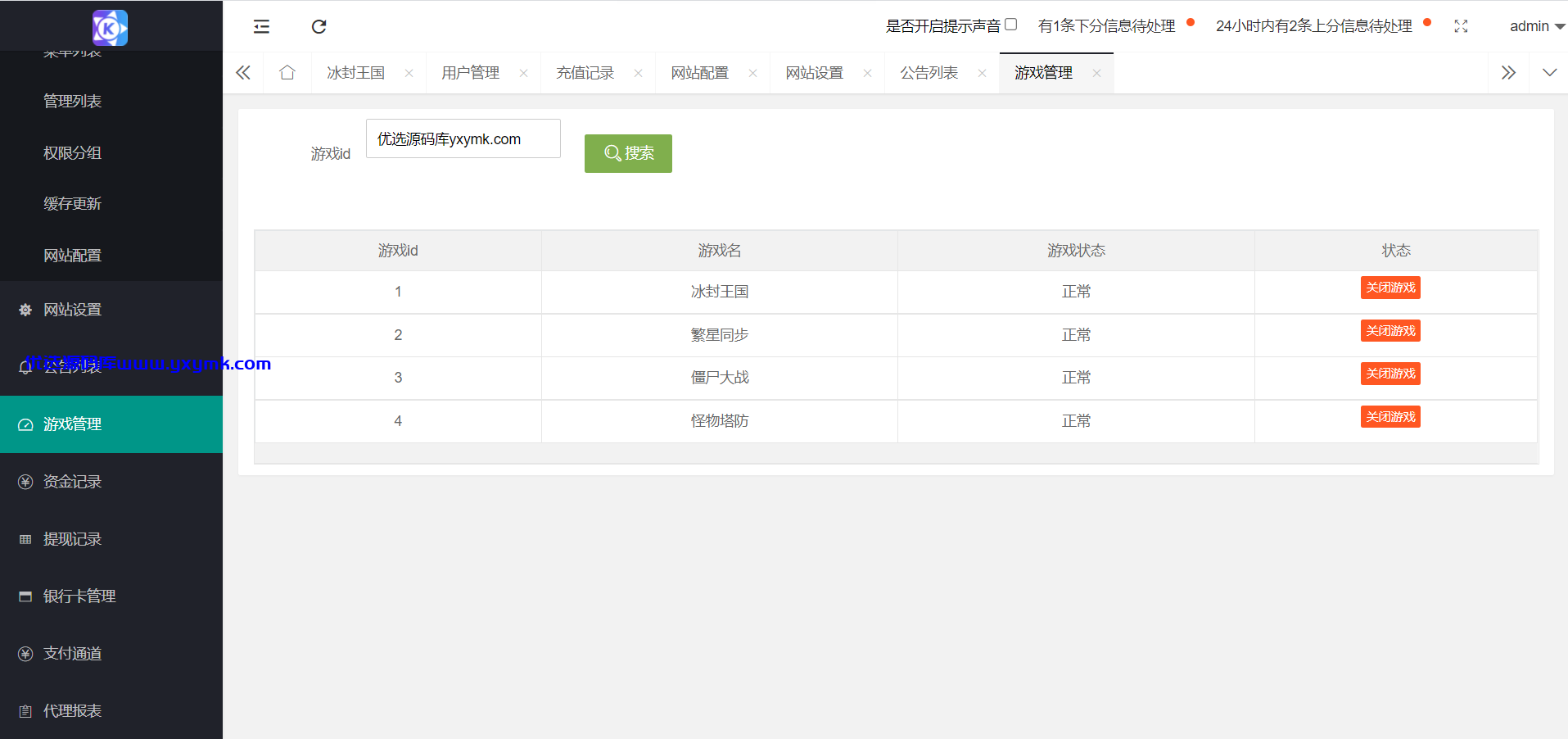
Task: Open the 24小时内上分信息待处理 notification
Action: (x=1313, y=26)
